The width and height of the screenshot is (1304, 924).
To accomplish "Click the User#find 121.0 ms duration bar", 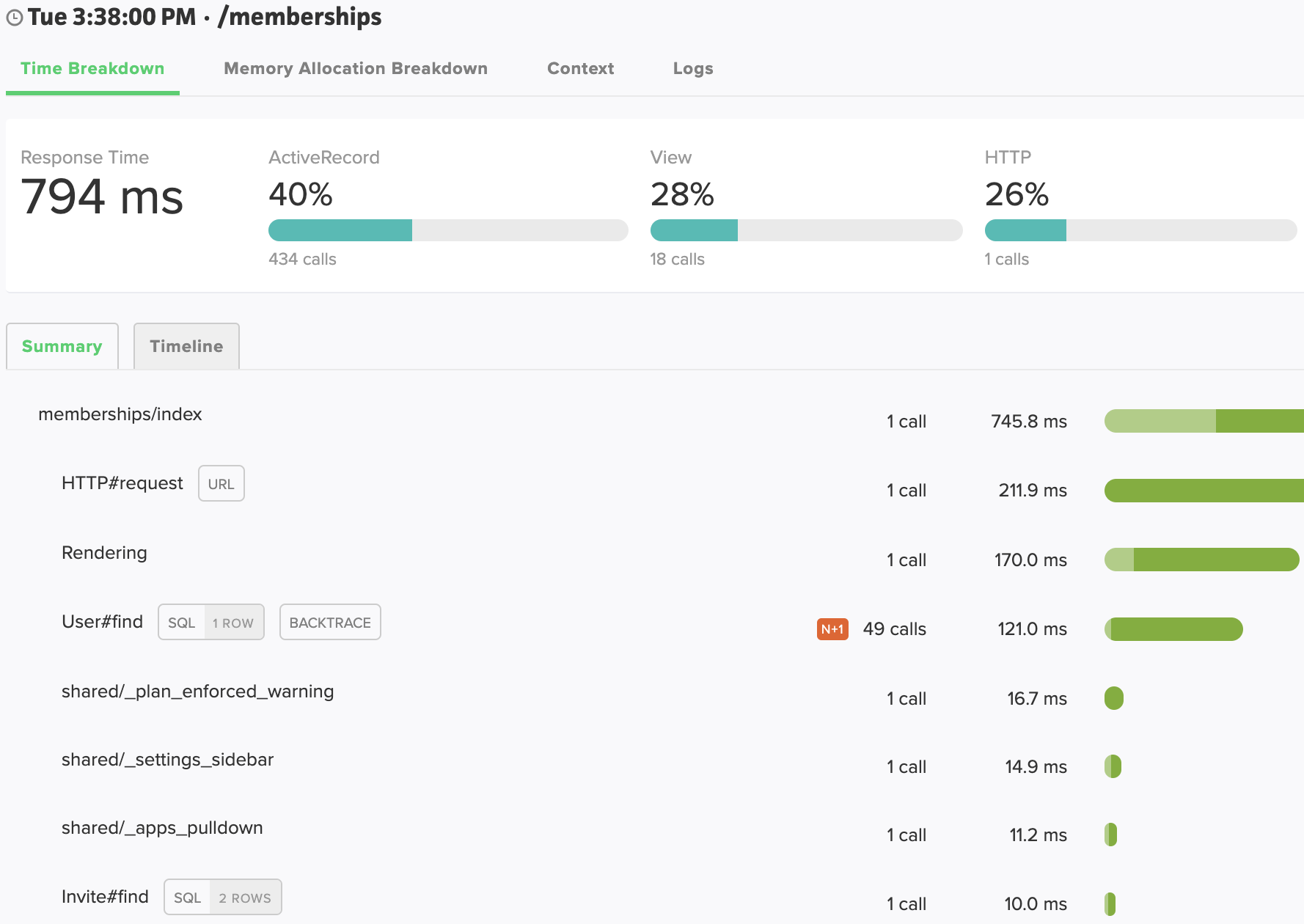I will (1173, 629).
